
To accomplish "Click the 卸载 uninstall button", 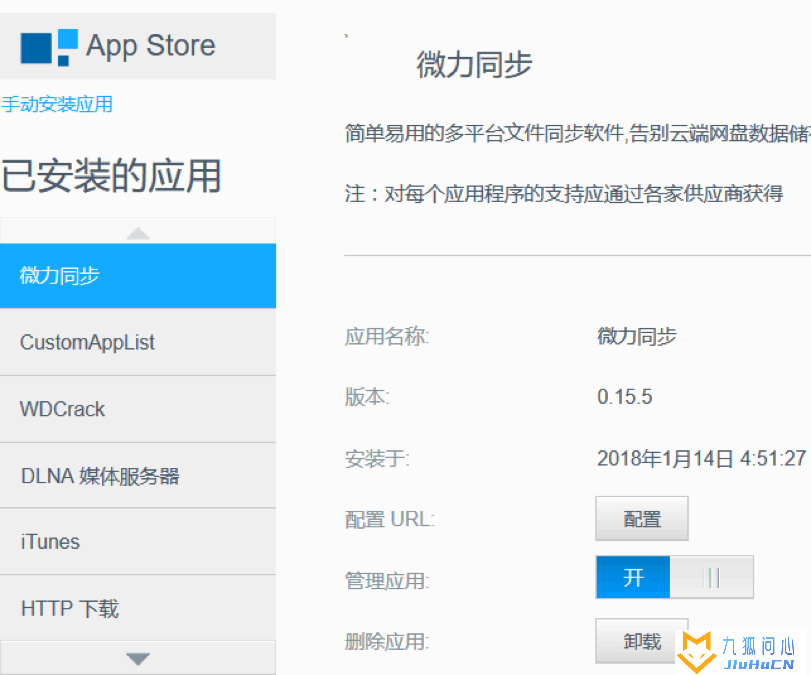I will tap(642, 641).
